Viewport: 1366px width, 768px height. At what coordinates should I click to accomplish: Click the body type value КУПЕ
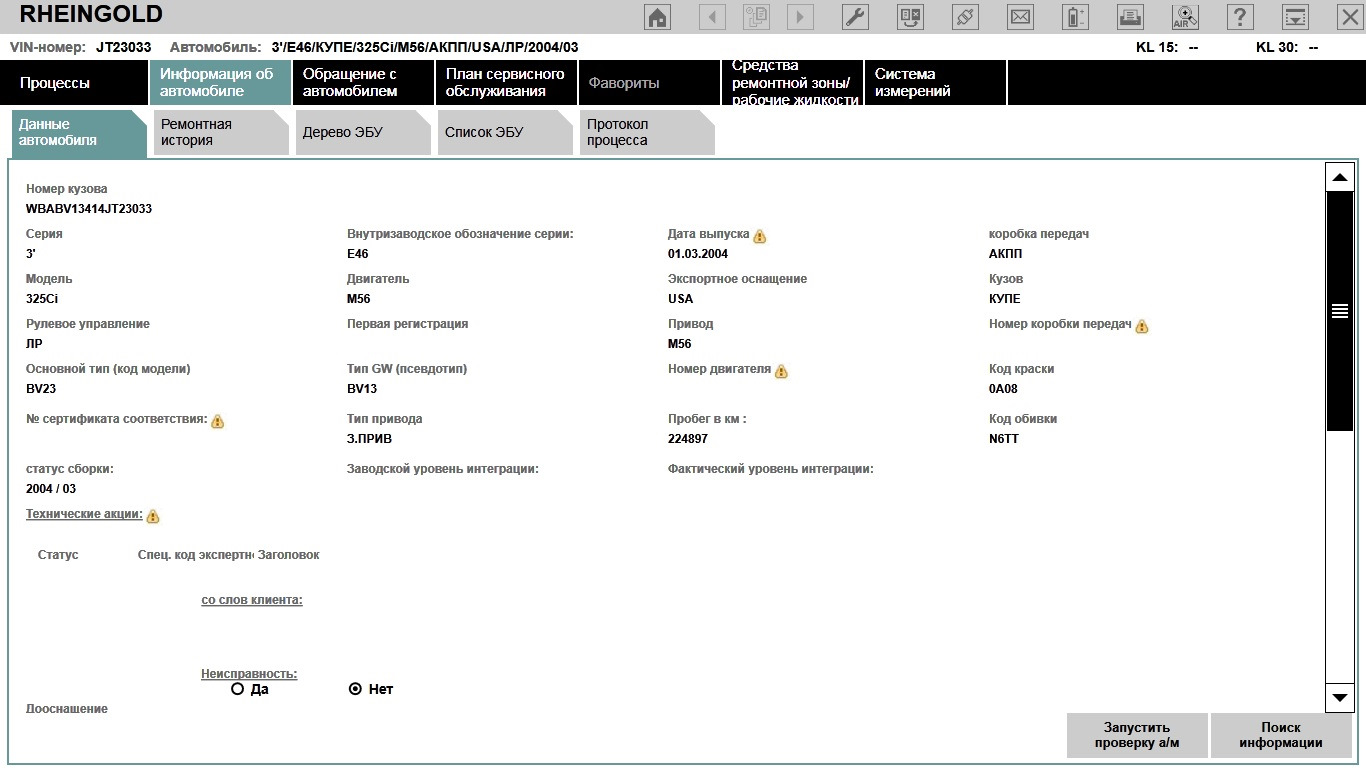click(x=1005, y=299)
